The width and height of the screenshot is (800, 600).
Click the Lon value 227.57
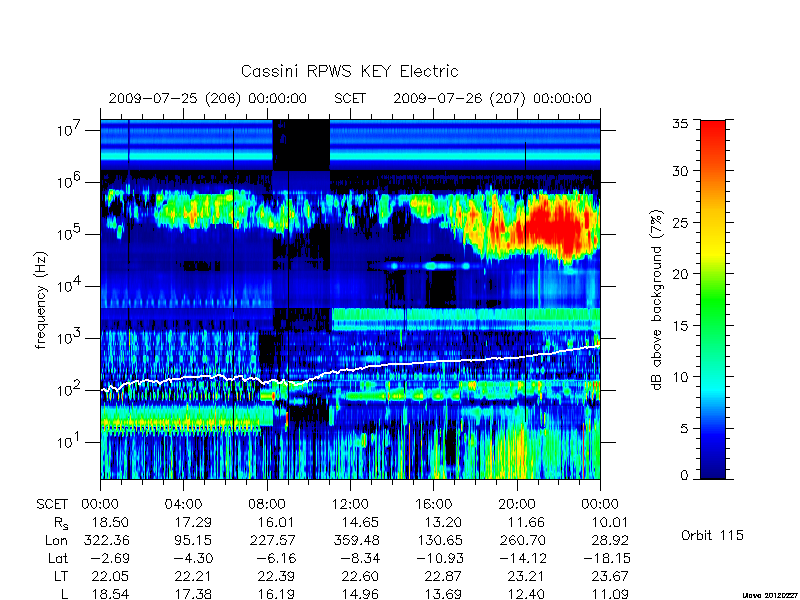click(272, 540)
